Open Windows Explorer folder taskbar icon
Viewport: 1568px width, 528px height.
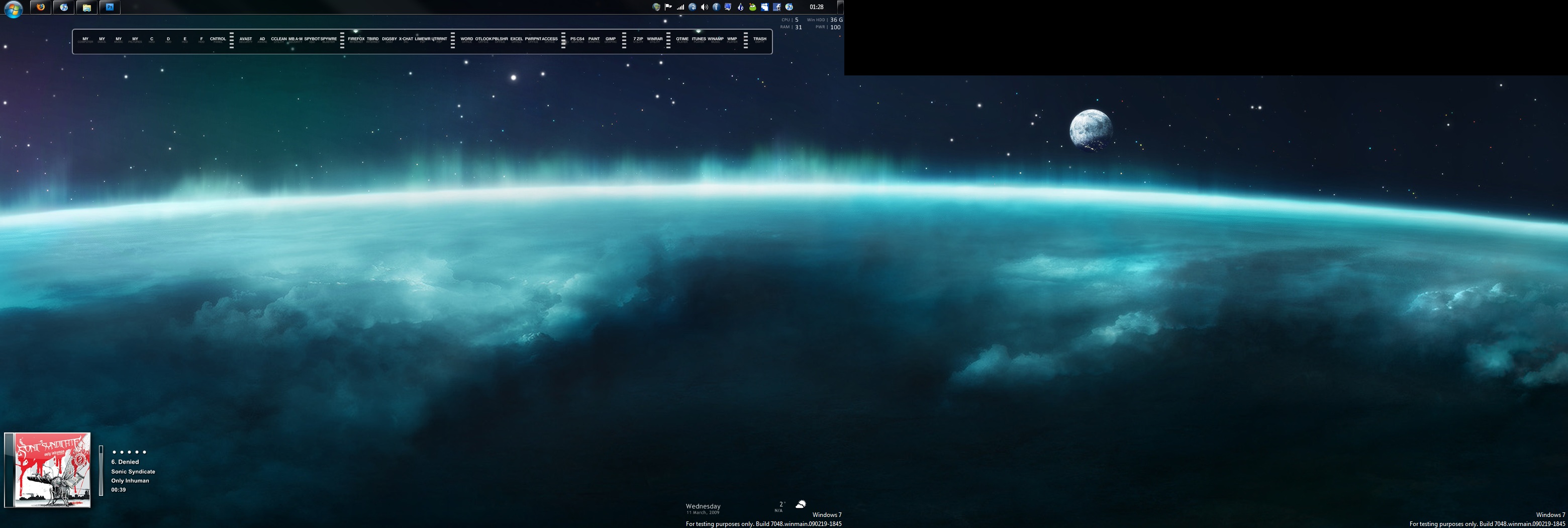click(87, 8)
